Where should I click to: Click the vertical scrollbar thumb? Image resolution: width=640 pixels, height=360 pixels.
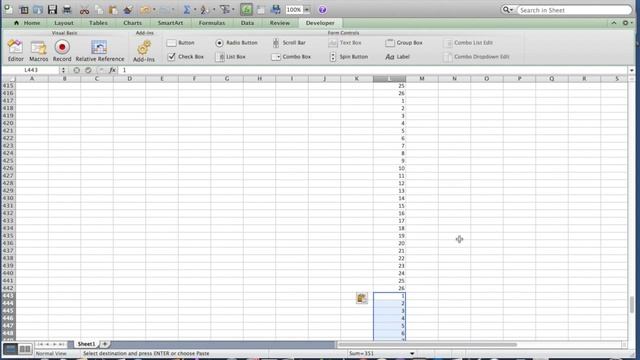631,304
